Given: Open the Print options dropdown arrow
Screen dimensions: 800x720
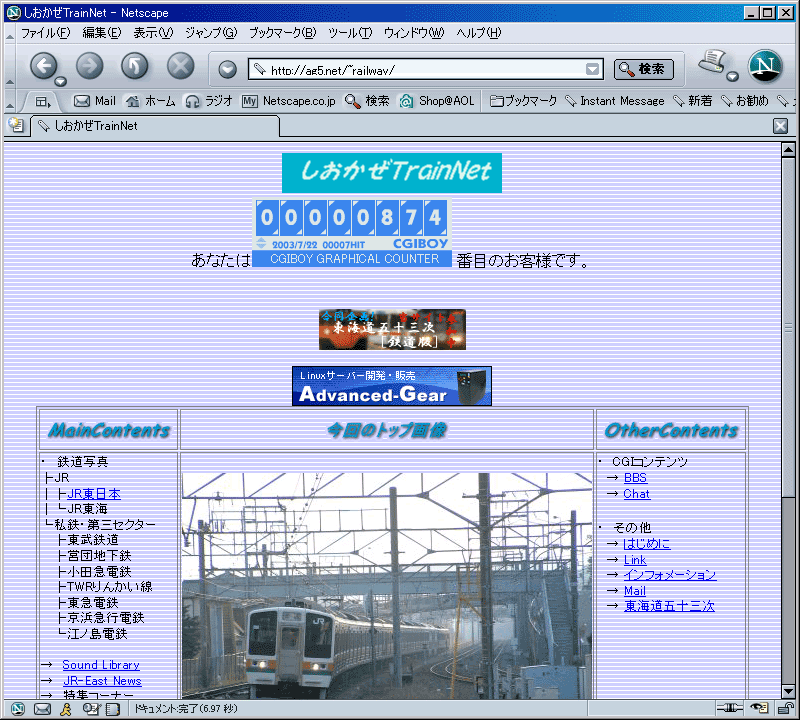Looking at the screenshot, I should [733, 77].
